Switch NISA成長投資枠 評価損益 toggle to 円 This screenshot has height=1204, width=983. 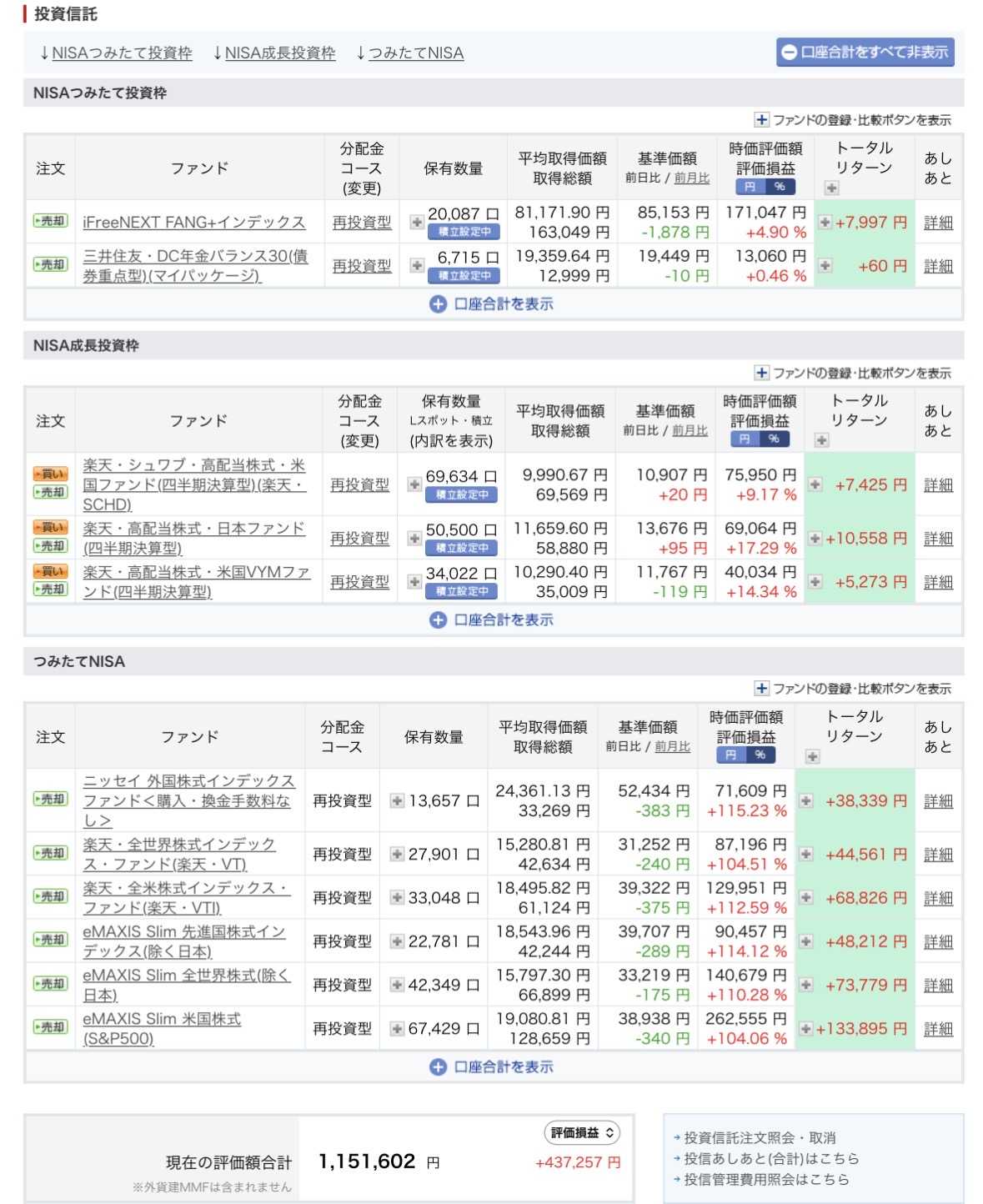click(x=745, y=439)
